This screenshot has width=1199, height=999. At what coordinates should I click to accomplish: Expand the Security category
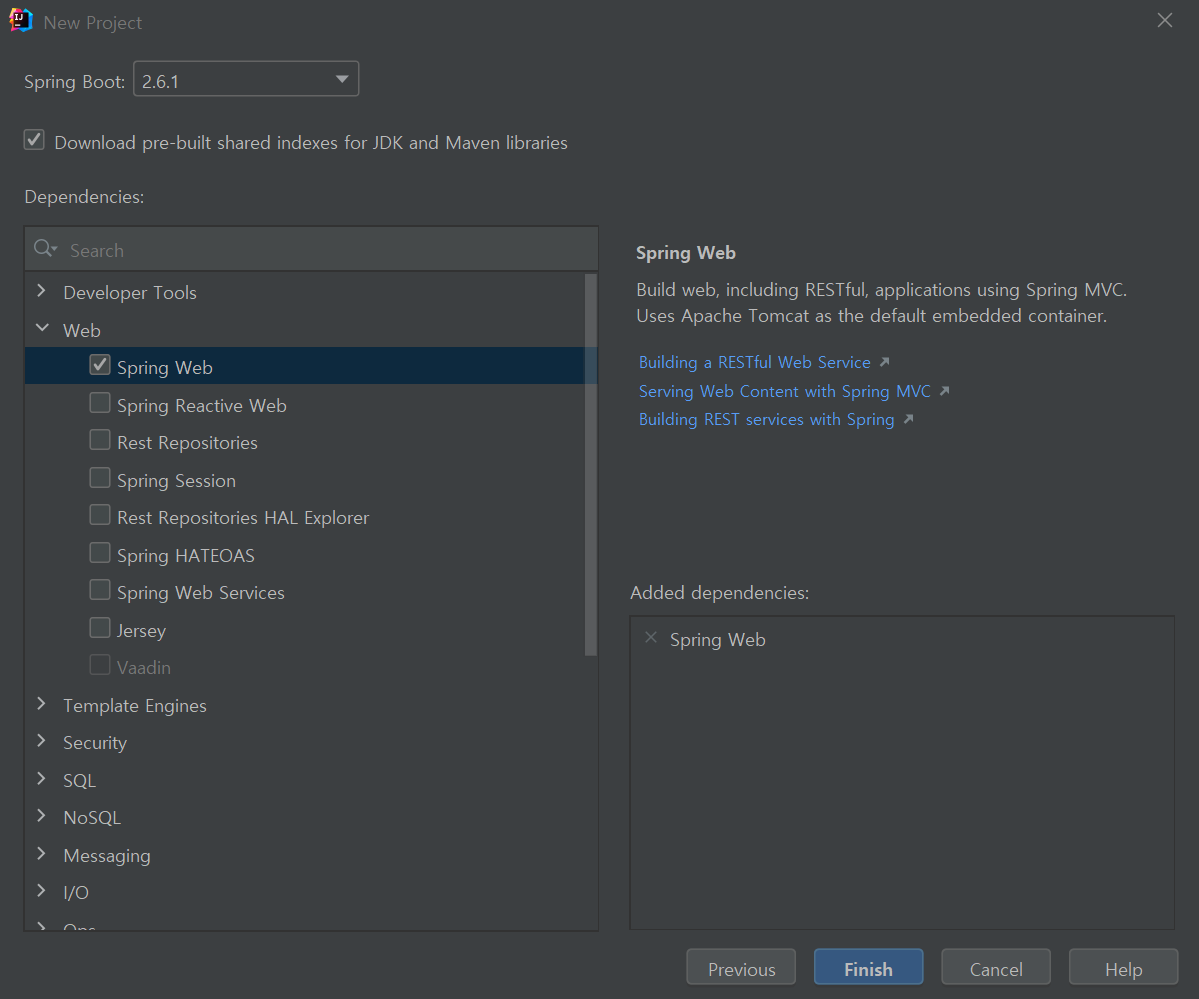click(x=41, y=741)
